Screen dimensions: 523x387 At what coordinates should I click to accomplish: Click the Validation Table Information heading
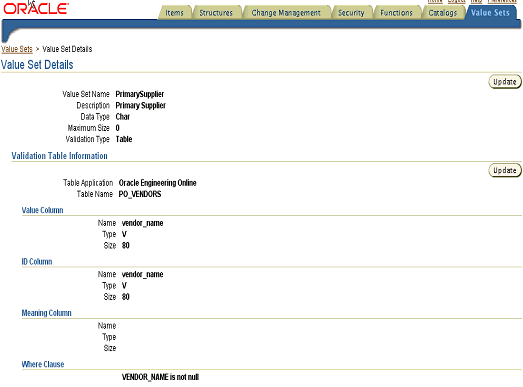(59, 156)
